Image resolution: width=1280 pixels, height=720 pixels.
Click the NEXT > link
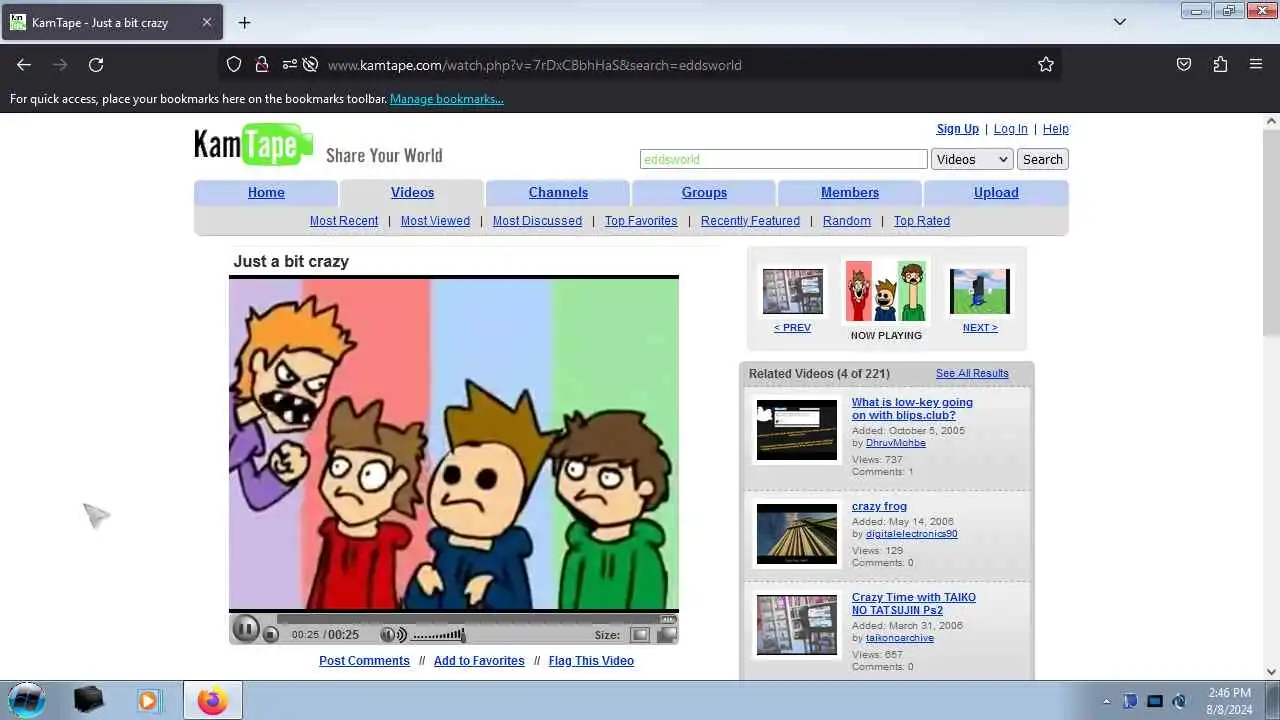point(980,328)
